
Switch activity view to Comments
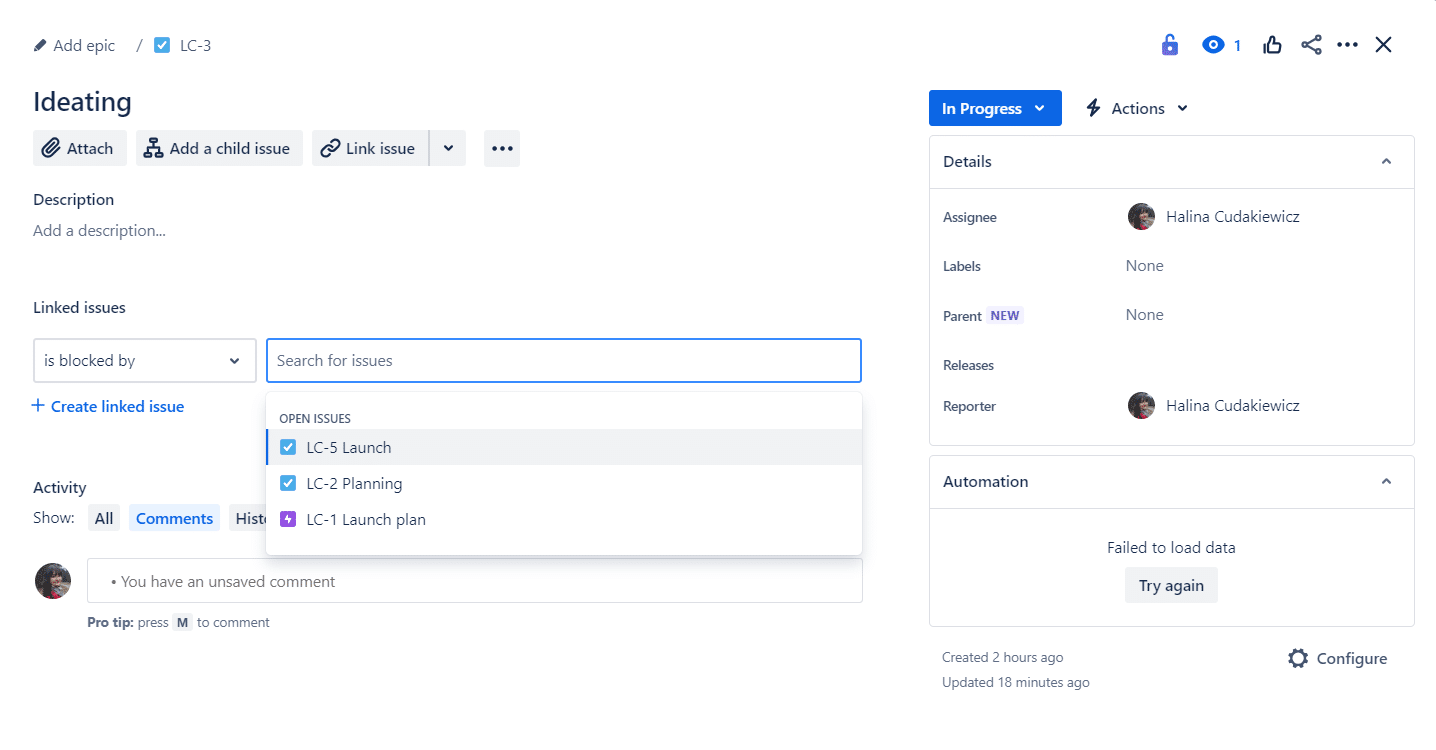pos(174,518)
